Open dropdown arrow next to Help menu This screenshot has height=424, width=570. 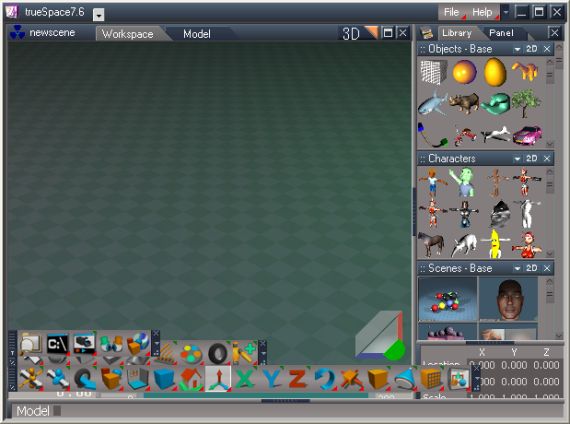(x=506, y=12)
